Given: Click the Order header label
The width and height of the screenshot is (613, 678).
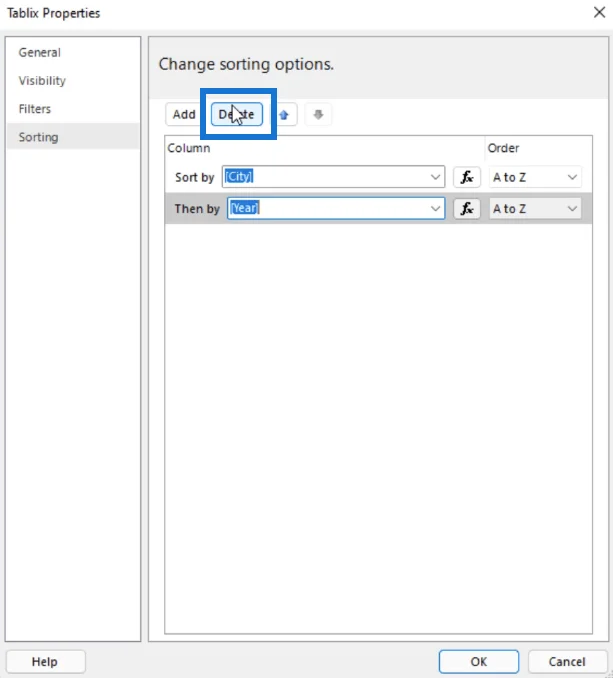Looking at the screenshot, I should tap(503, 148).
